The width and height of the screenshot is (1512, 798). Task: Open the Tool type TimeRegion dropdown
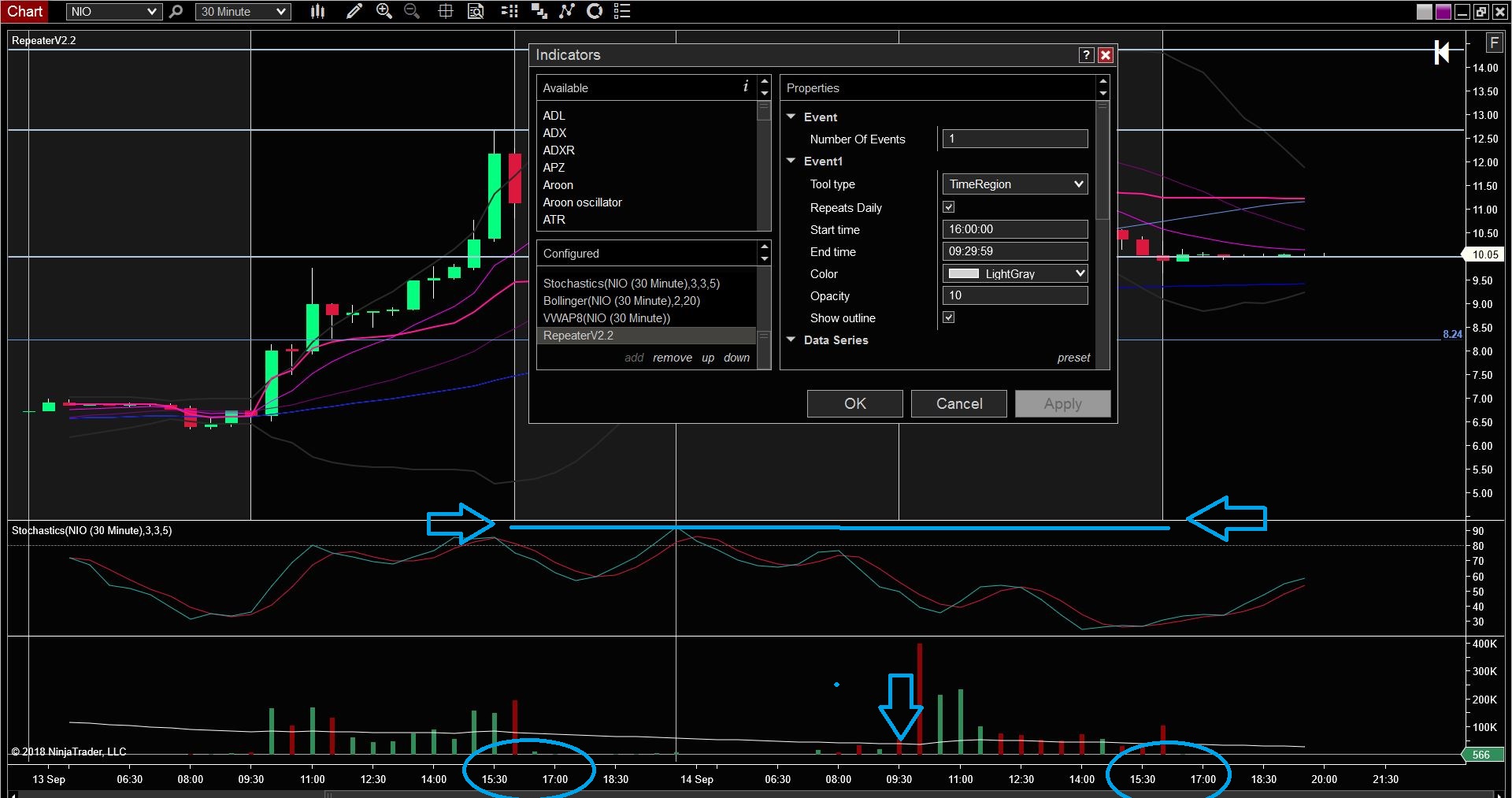pyautogui.click(x=1015, y=184)
